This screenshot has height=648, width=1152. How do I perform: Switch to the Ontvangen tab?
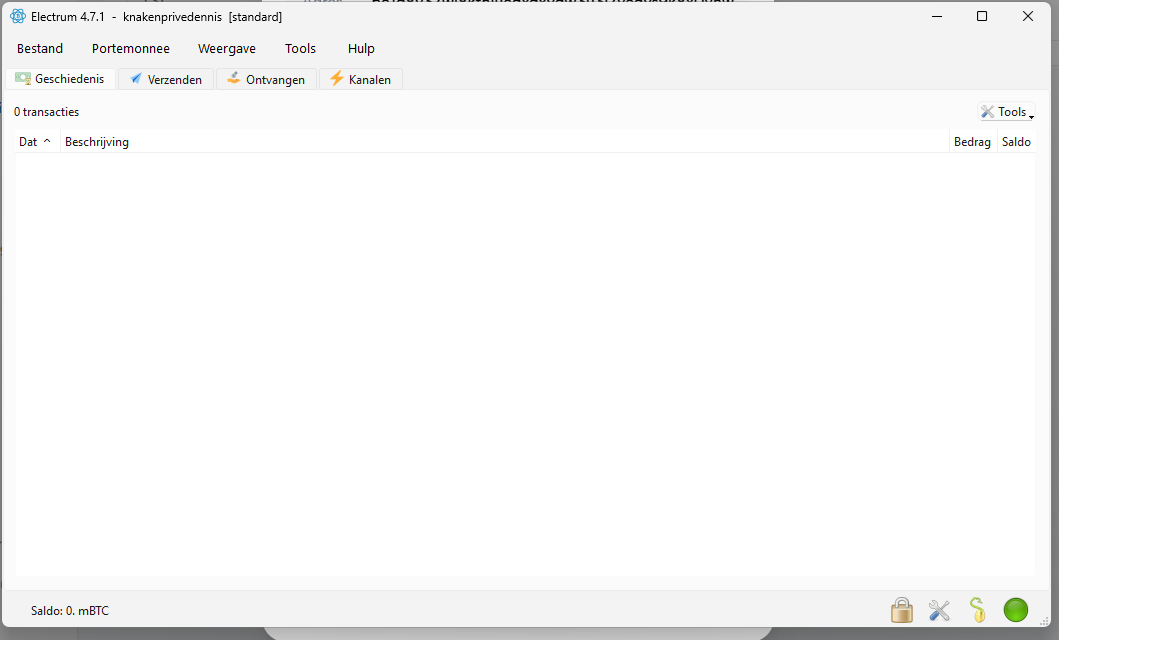(266, 80)
